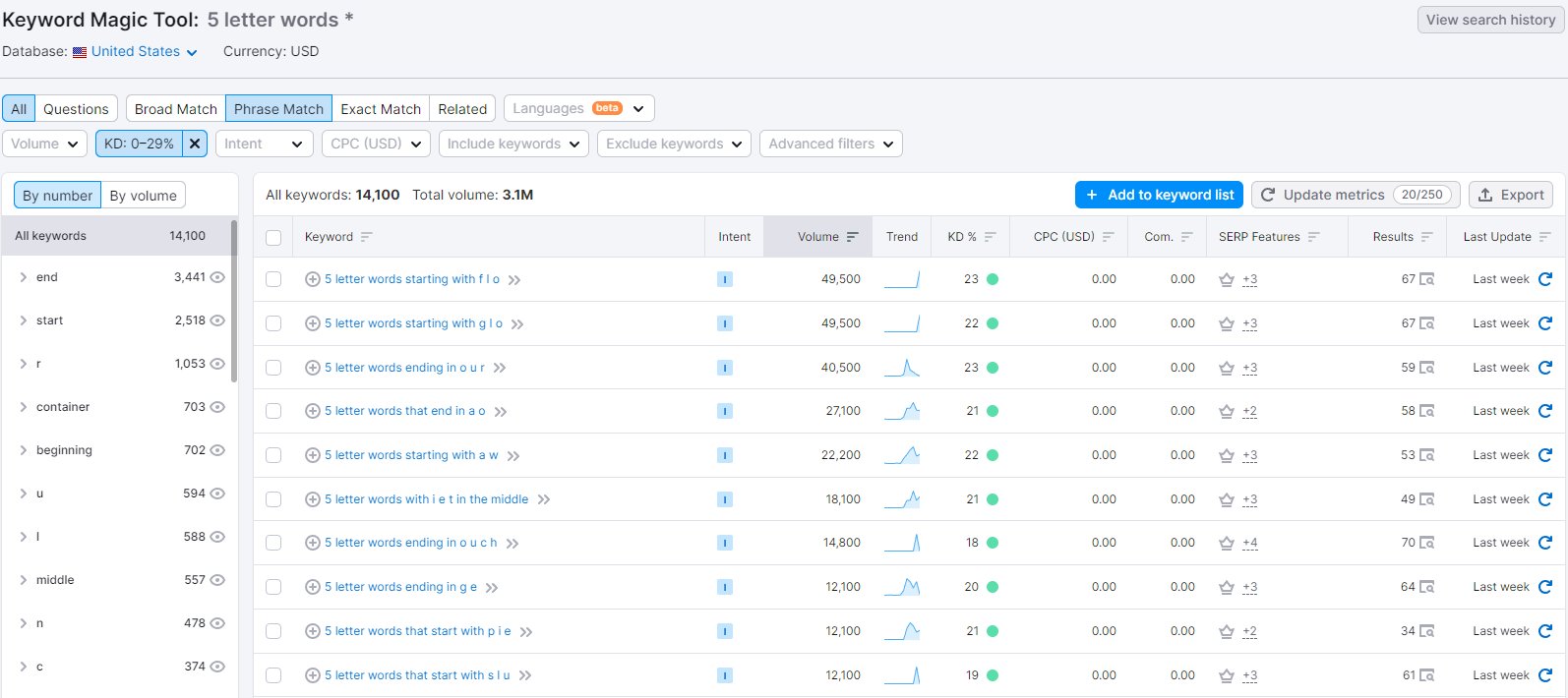Switch to the Questions tab
This screenshot has width=1568, height=698.
[x=76, y=109]
